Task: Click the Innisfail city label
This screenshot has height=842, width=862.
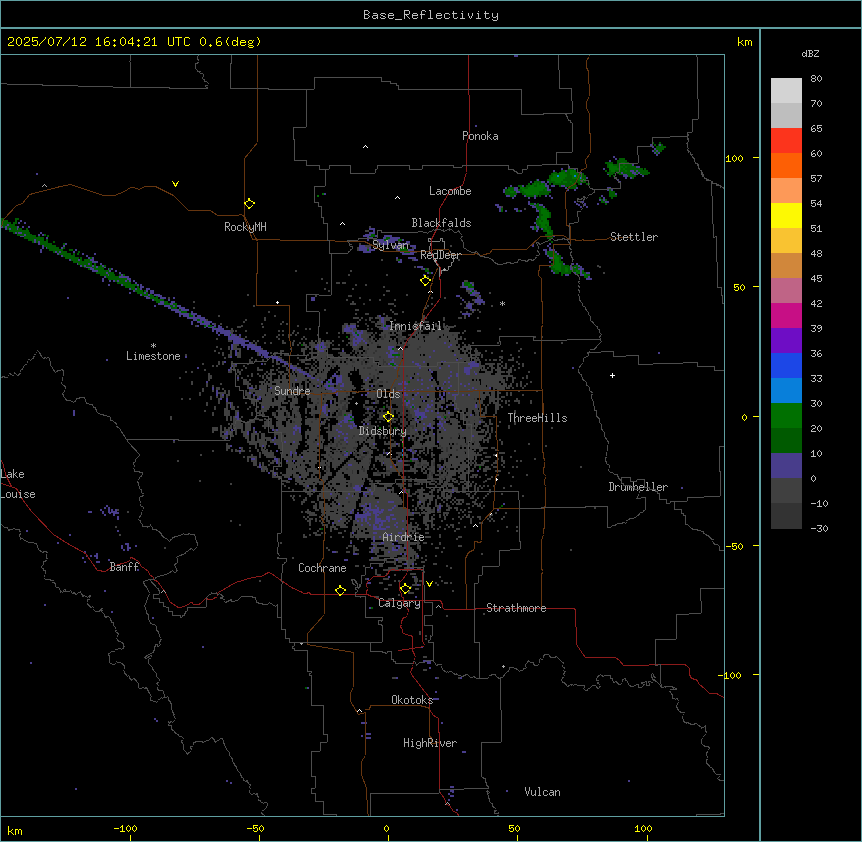Action: click(416, 326)
